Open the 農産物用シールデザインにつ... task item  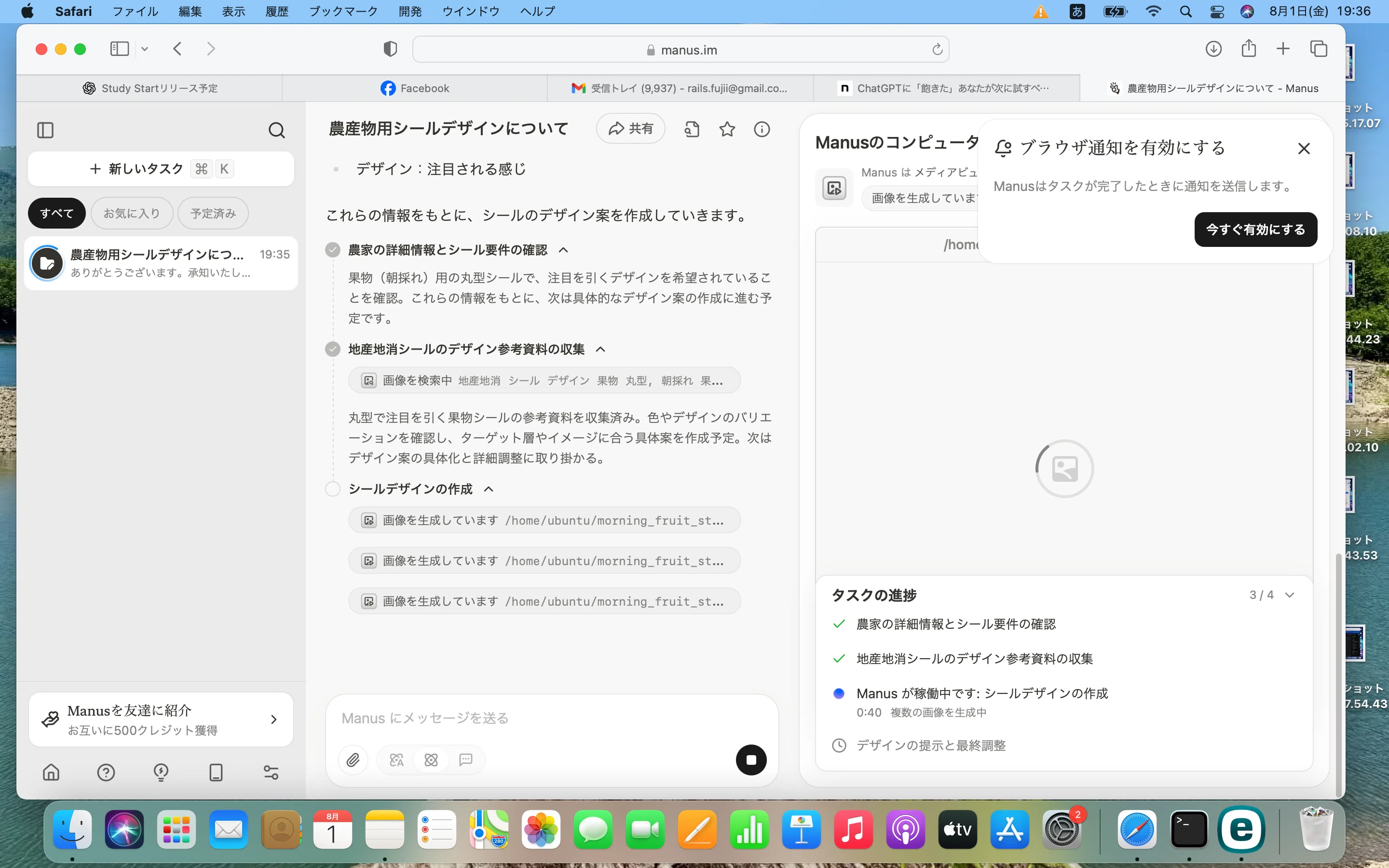point(161,263)
